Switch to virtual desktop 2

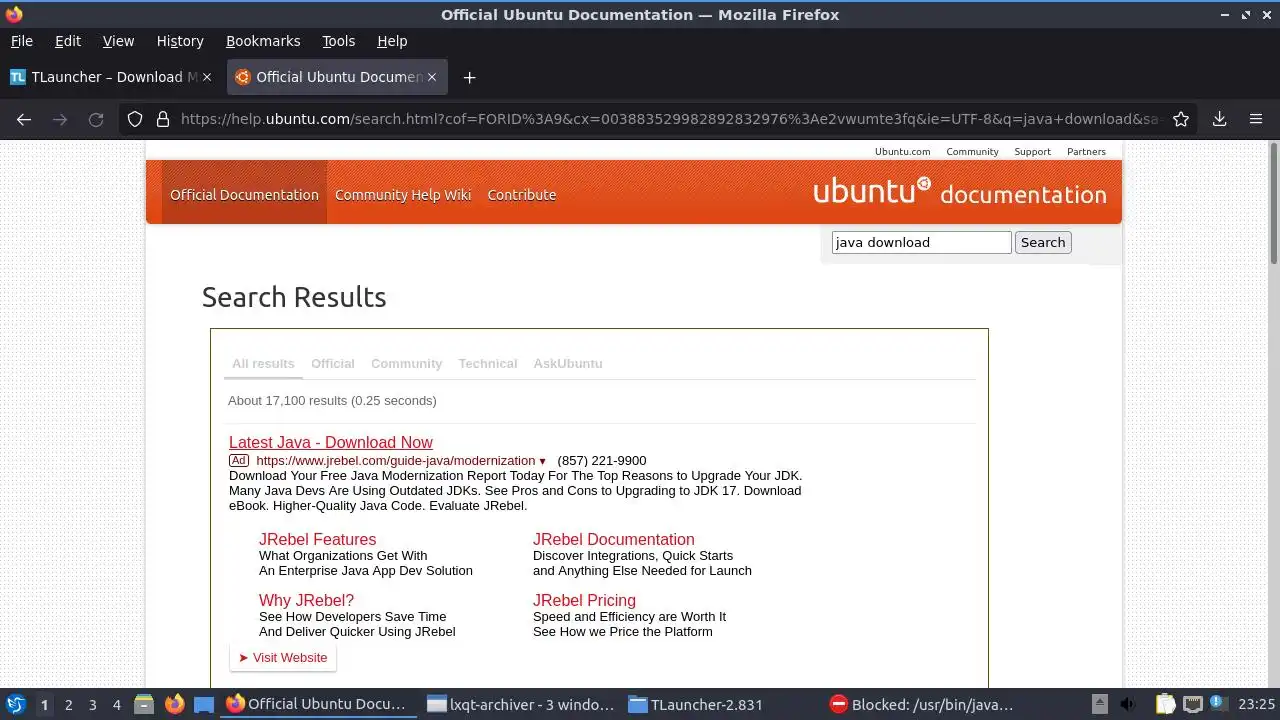[68, 705]
